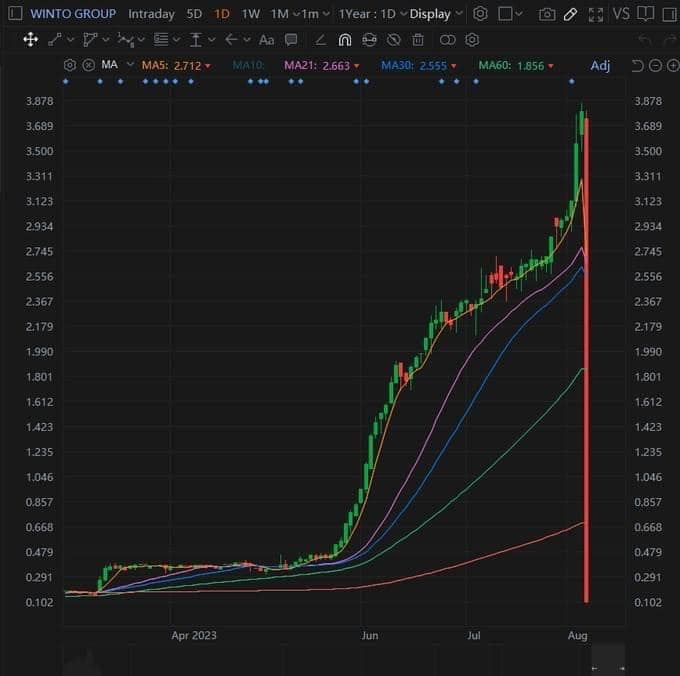
Task: Expand wave tool options arrow
Action: click(x=141, y=40)
